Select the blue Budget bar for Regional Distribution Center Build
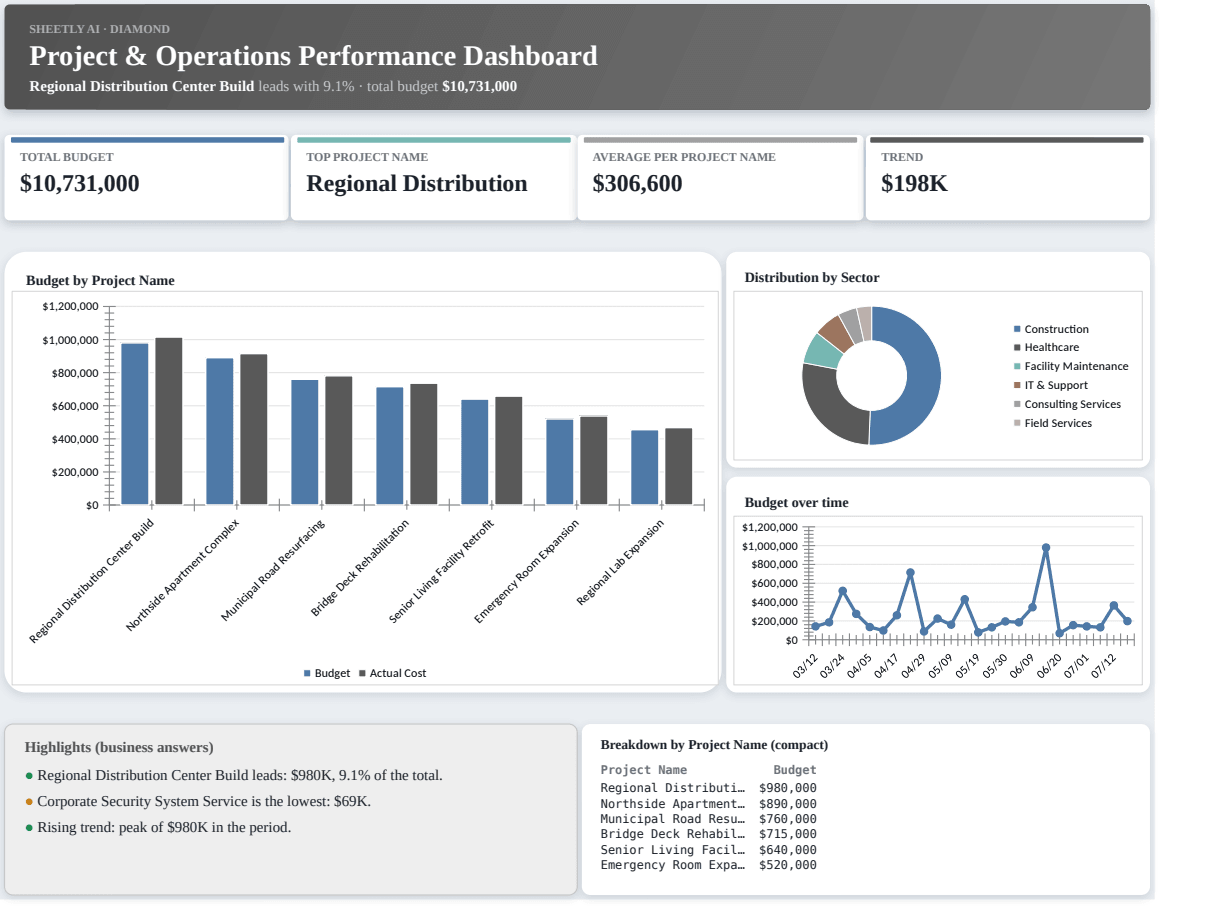The width and height of the screenshot is (1227, 922). click(x=135, y=424)
